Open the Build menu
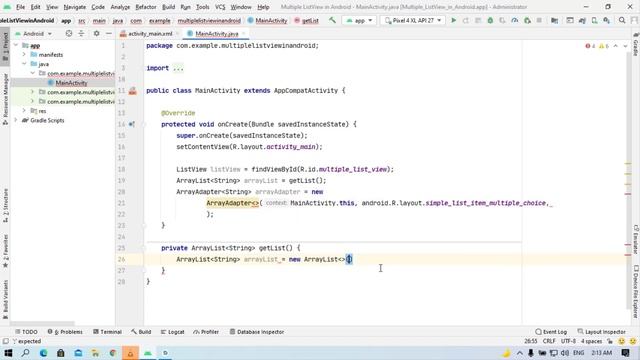The height and width of the screenshot is (360, 640). click(168, 7)
